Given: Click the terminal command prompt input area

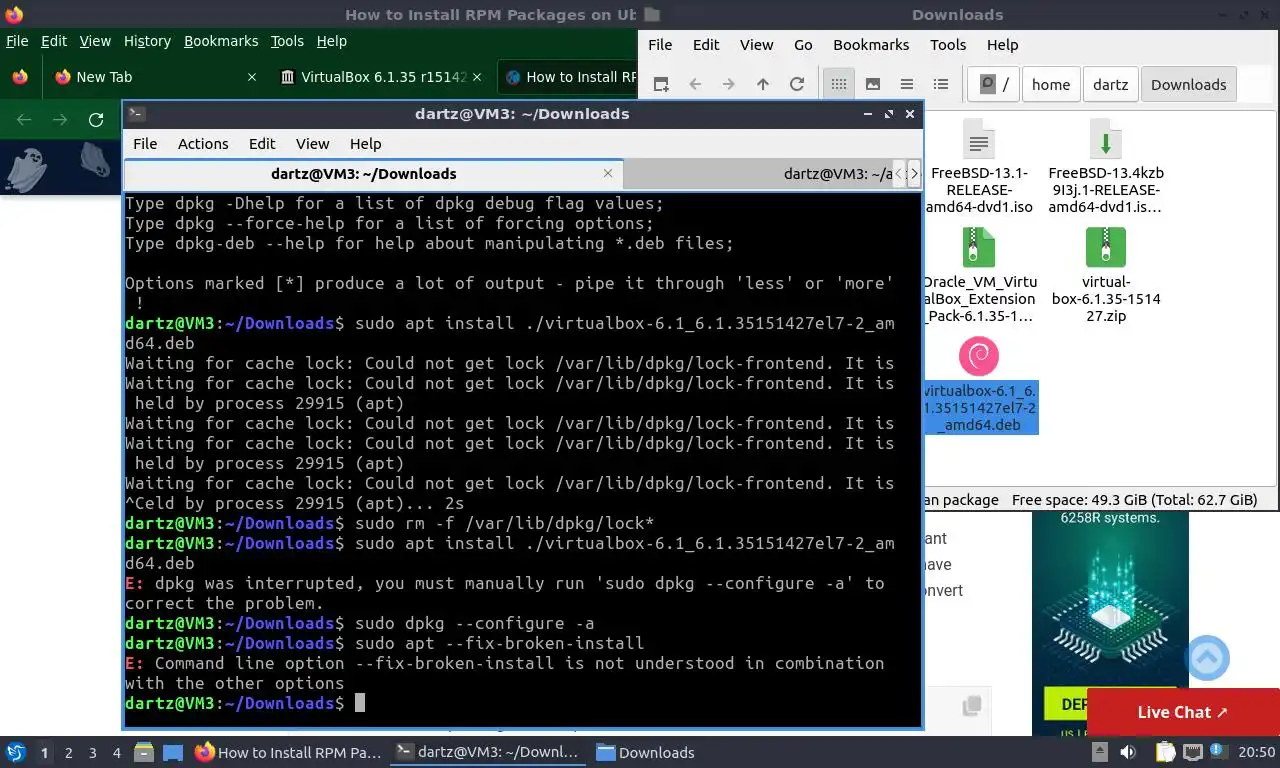Looking at the screenshot, I should (x=360, y=703).
